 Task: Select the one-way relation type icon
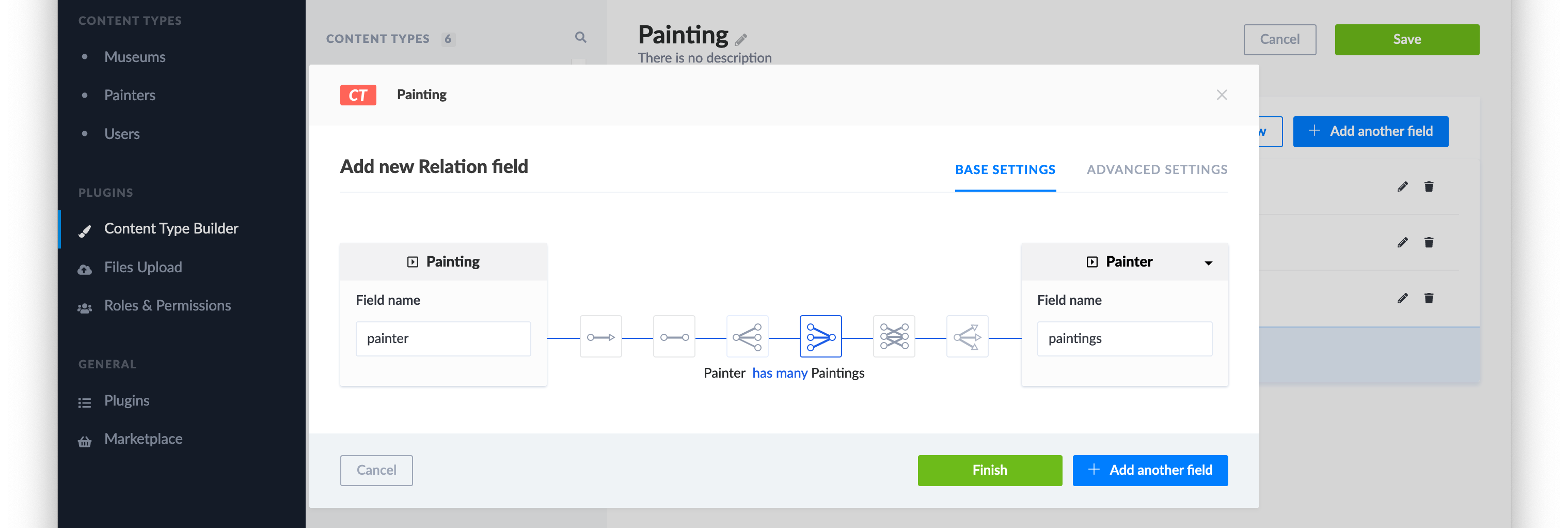click(x=601, y=337)
